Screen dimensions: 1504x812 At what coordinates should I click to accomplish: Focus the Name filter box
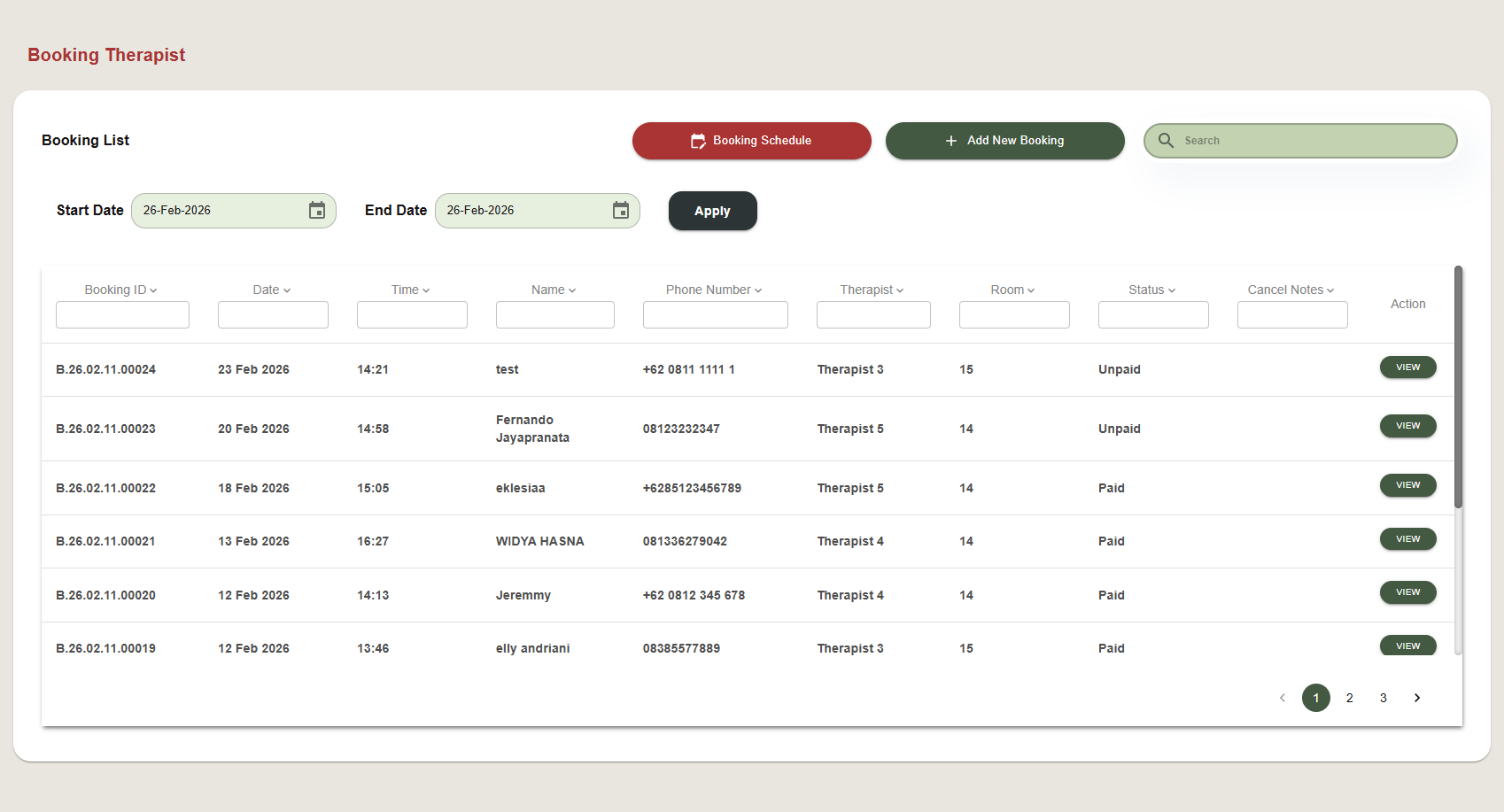tap(555, 314)
